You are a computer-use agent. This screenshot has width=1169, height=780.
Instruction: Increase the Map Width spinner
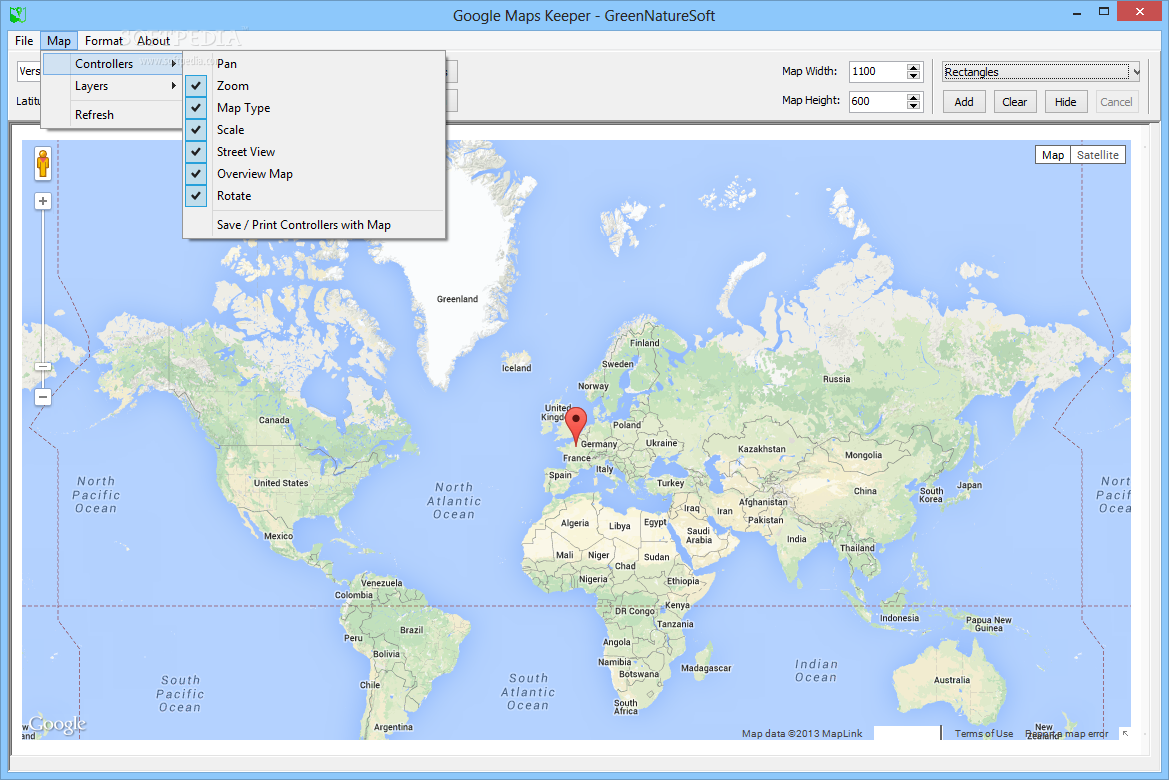pyautogui.click(x=914, y=68)
